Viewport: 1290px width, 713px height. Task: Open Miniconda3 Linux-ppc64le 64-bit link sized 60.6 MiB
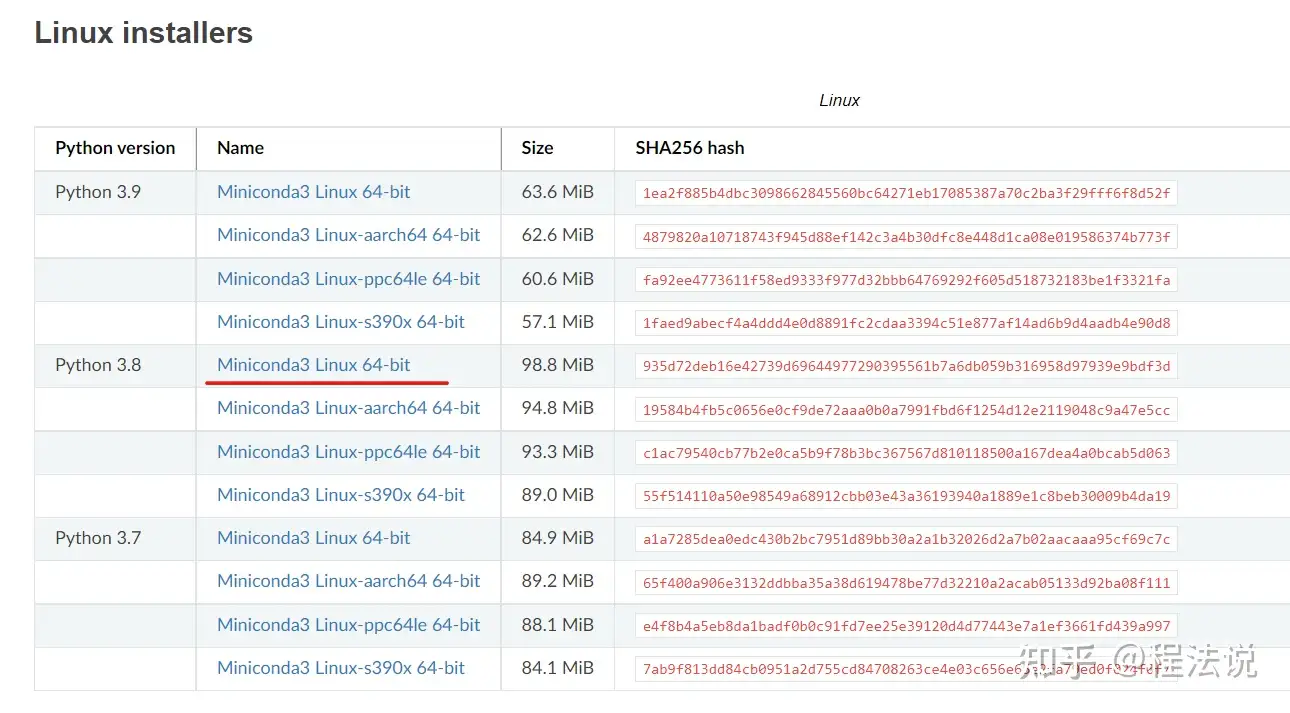pos(349,279)
